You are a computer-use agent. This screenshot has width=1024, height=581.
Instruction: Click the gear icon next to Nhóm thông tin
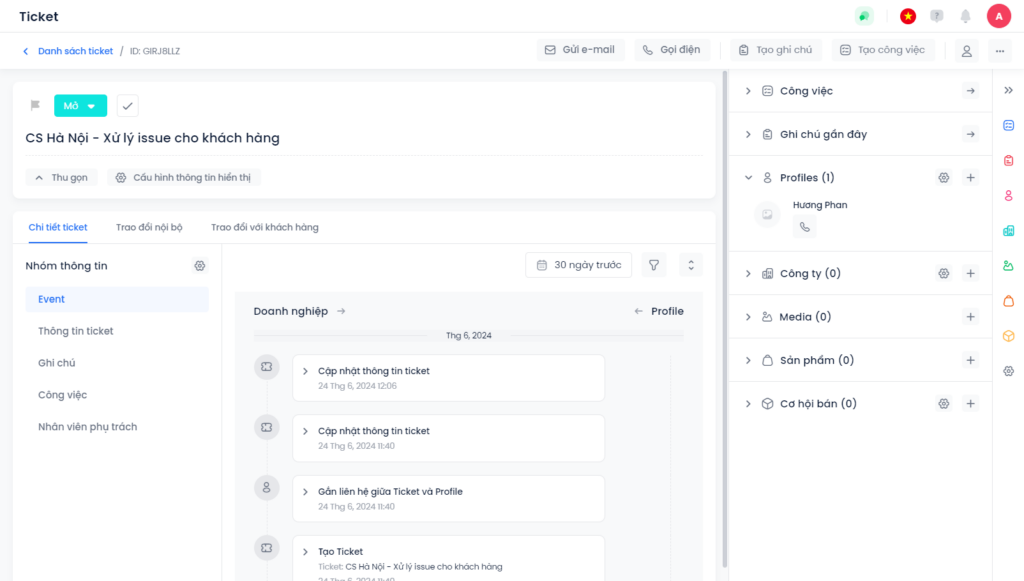pos(200,266)
